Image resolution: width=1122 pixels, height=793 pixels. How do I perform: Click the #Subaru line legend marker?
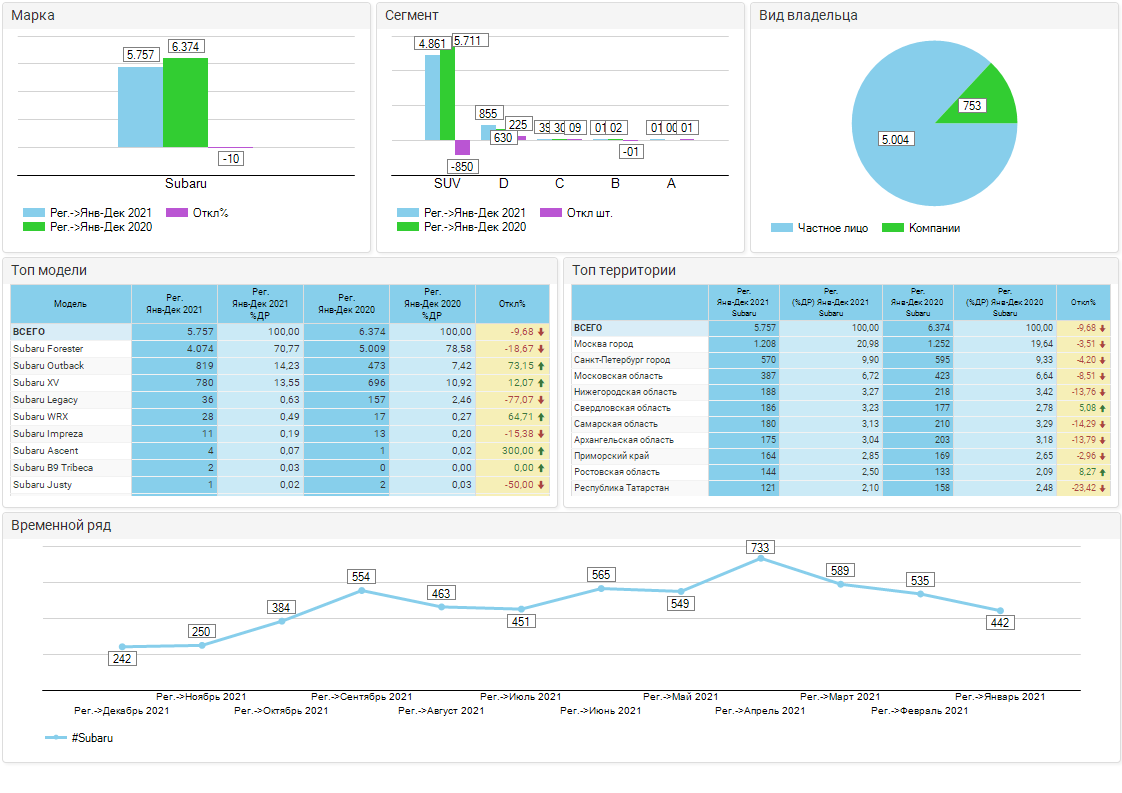[56, 737]
